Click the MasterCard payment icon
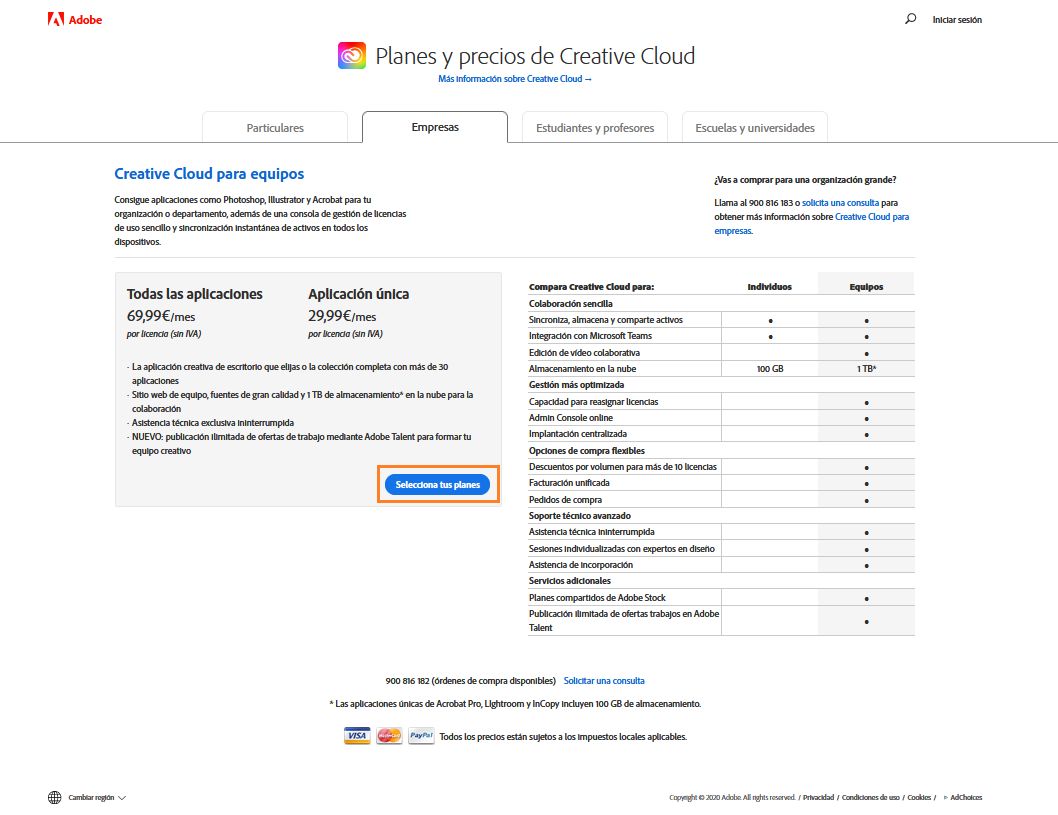Screen dimensions: 1058x815 (389, 735)
